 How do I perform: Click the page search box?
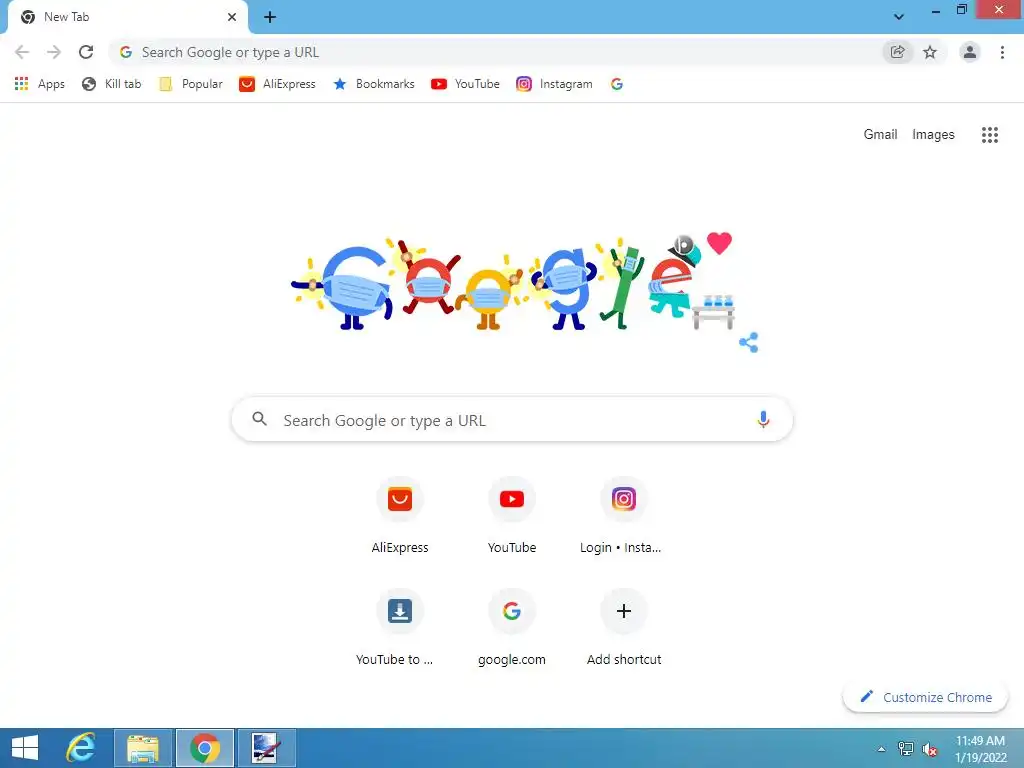[512, 419]
